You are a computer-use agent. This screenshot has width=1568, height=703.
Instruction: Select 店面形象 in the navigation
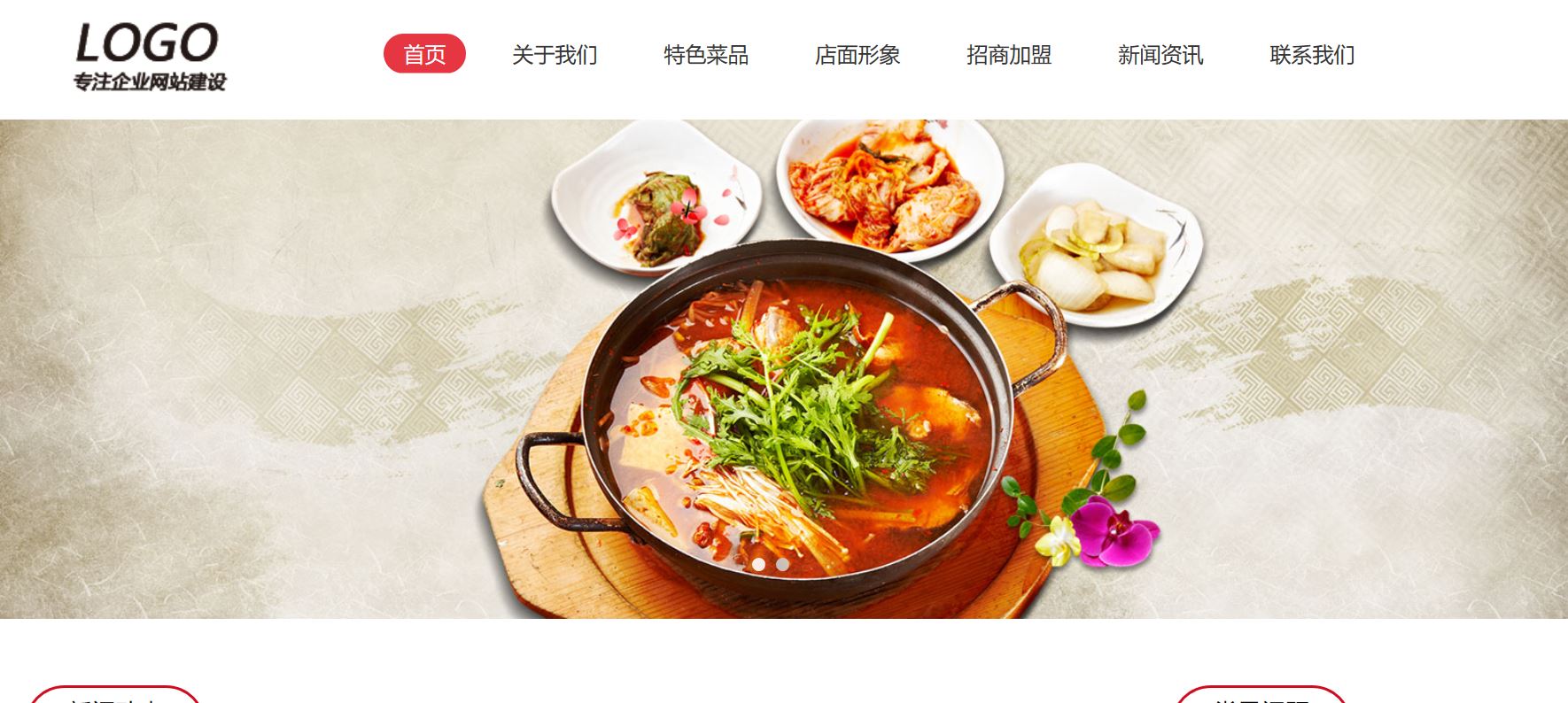tap(858, 55)
